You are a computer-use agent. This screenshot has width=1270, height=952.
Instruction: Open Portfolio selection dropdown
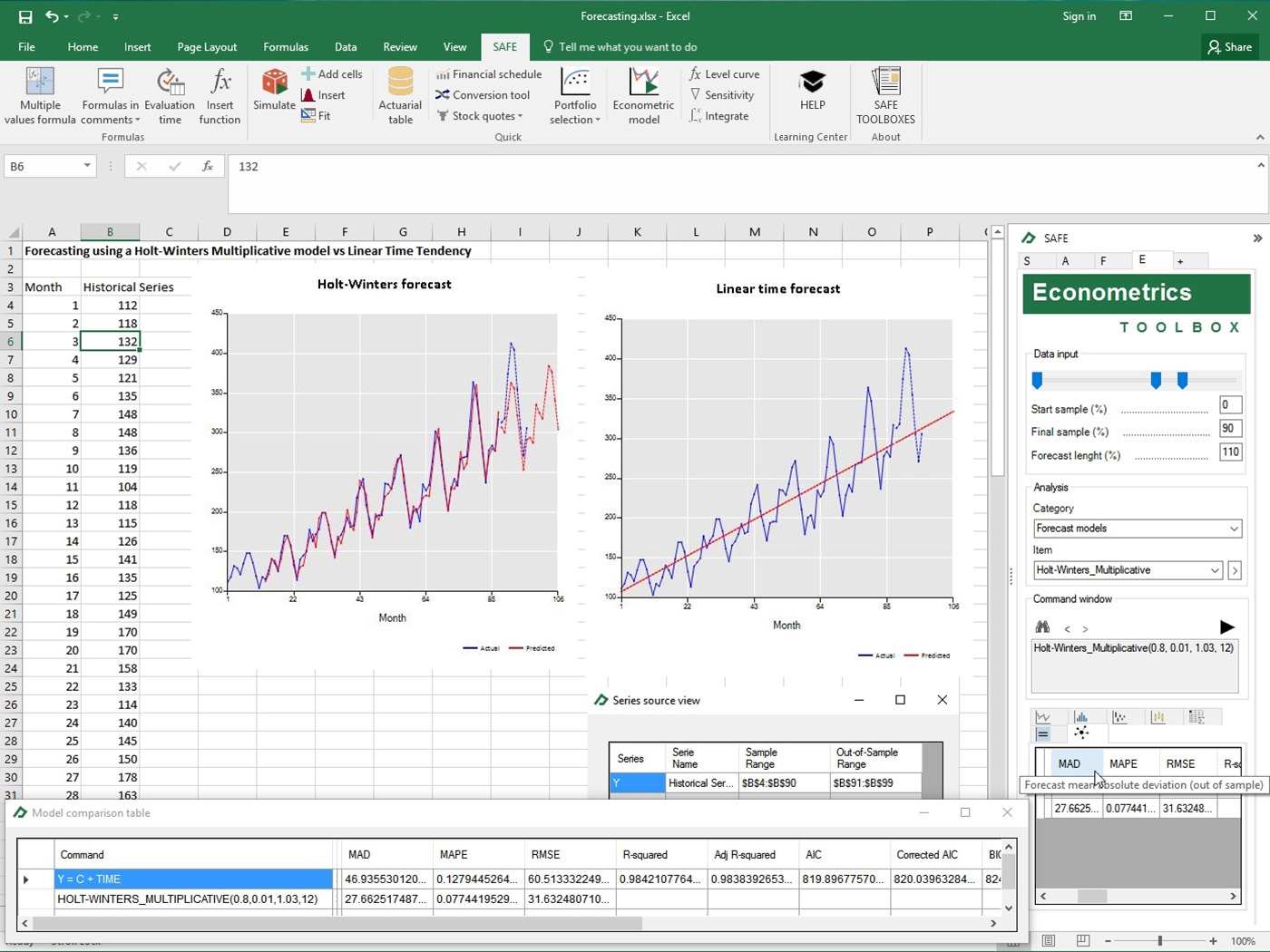click(x=575, y=97)
